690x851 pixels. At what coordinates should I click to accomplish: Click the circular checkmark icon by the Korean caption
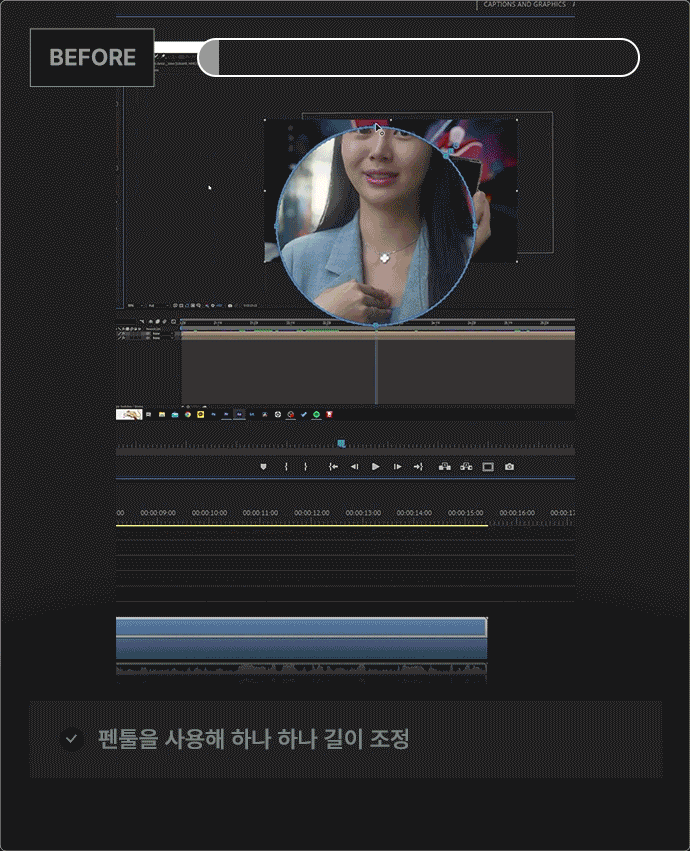pos(72,739)
